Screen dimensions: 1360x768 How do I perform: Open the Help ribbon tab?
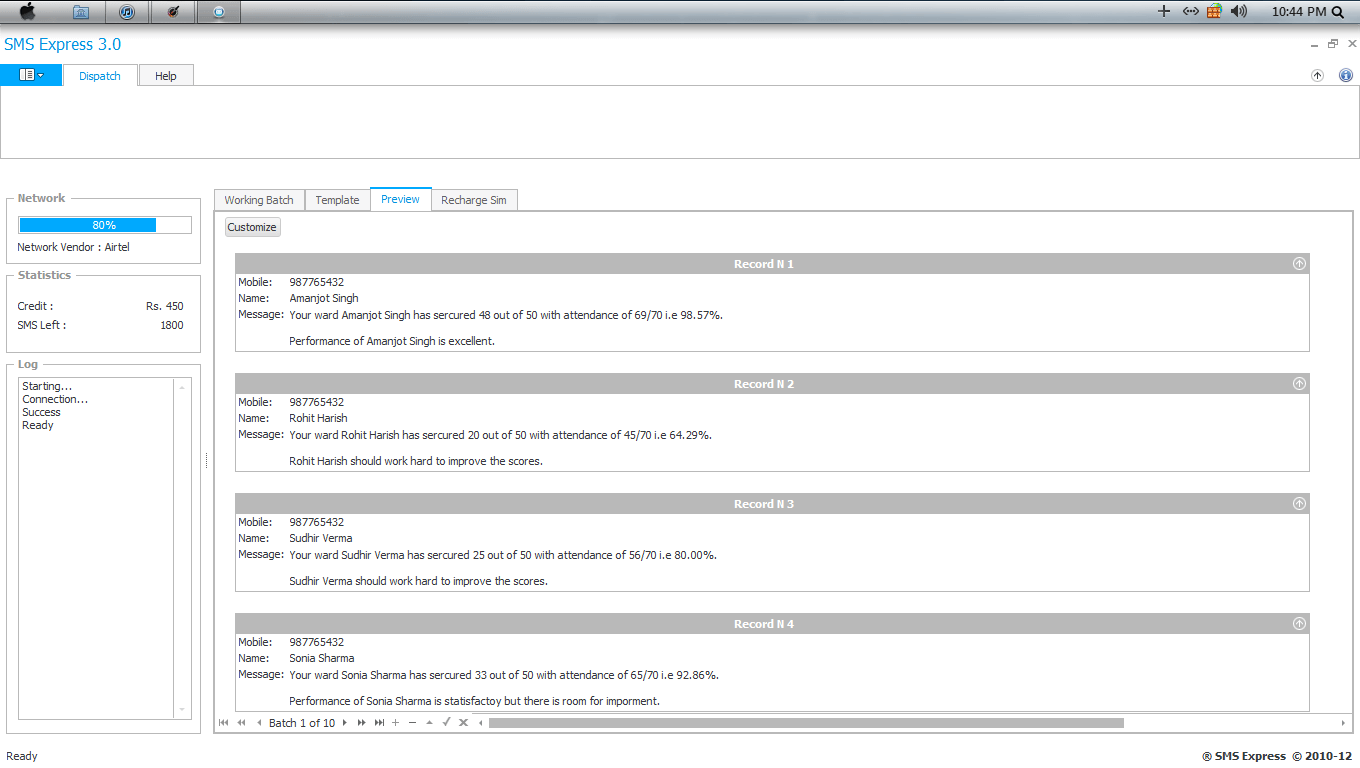pos(166,76)
